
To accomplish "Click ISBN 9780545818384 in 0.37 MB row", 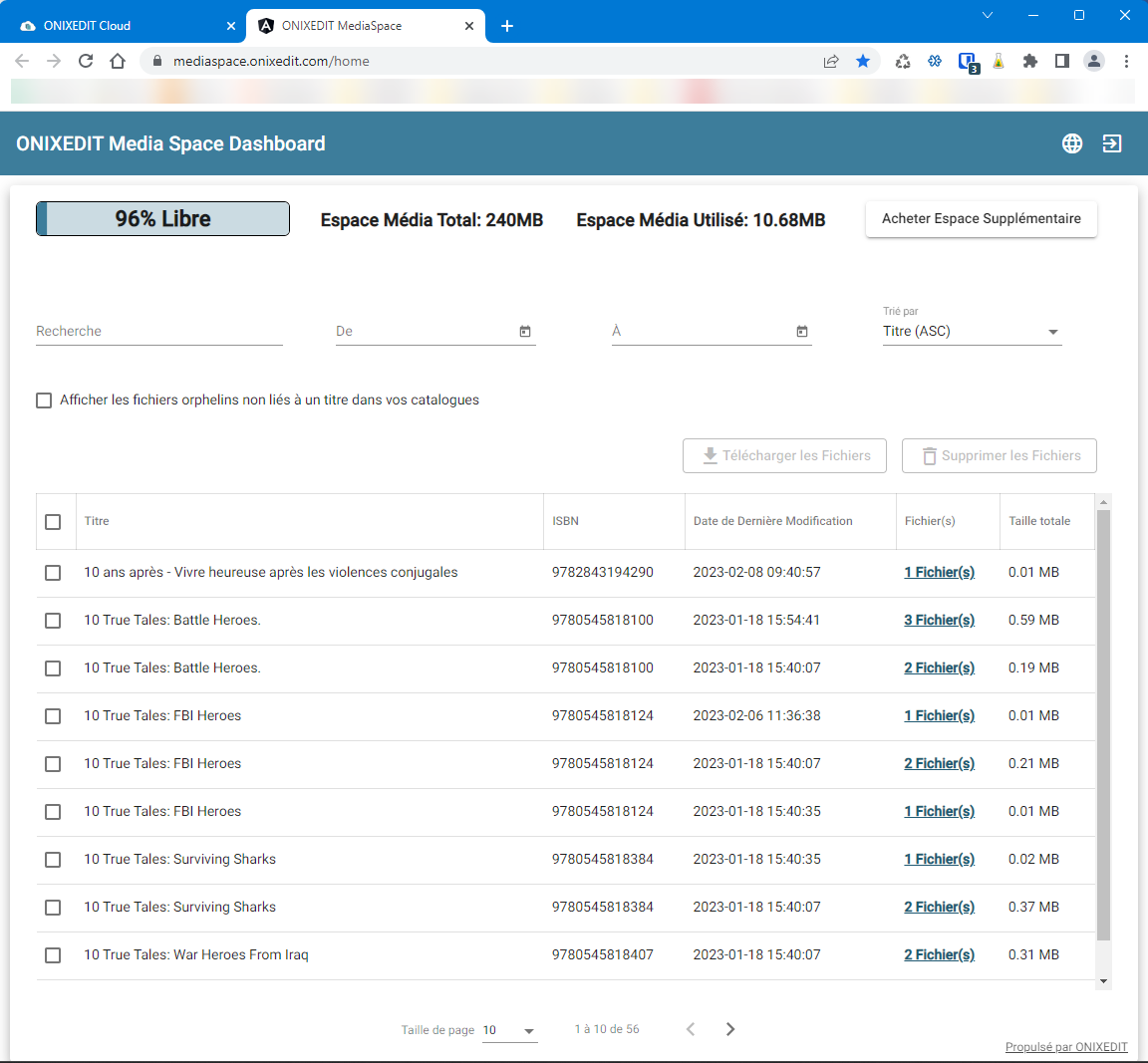I will [603, 907].
